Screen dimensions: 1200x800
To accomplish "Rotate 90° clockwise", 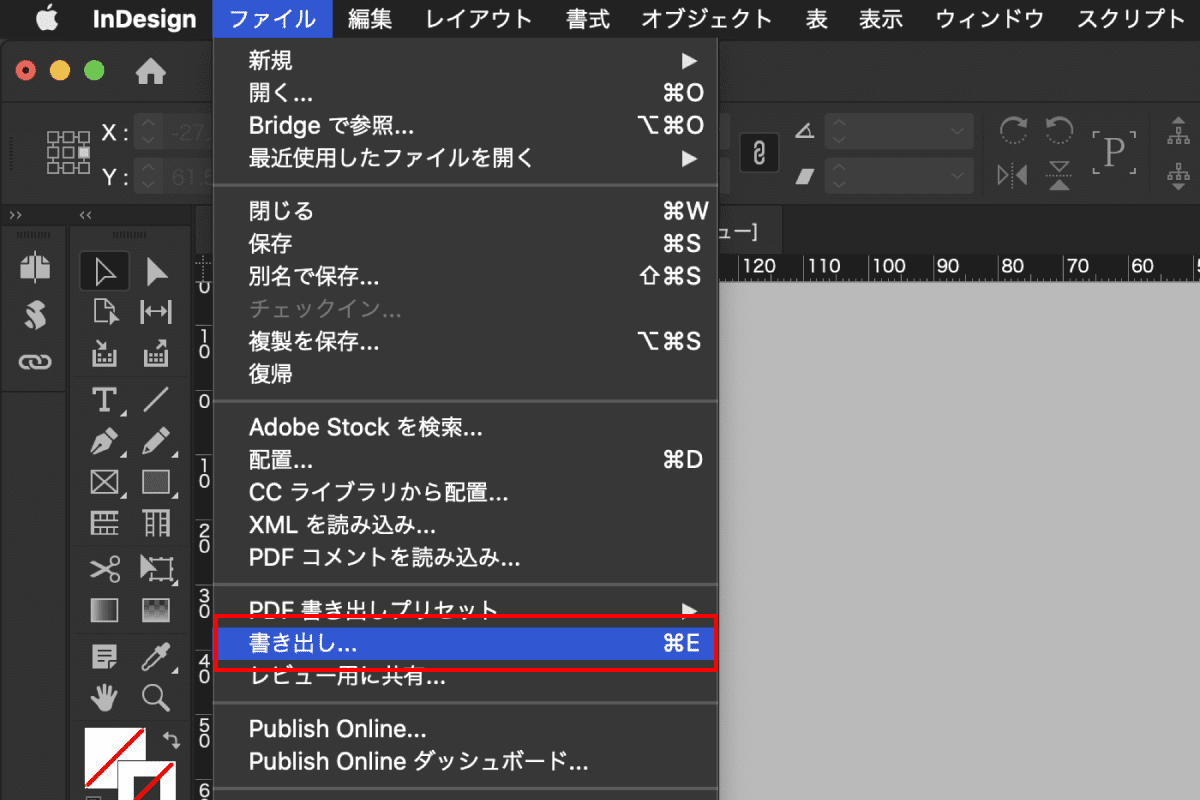I will click(1013, 130).
